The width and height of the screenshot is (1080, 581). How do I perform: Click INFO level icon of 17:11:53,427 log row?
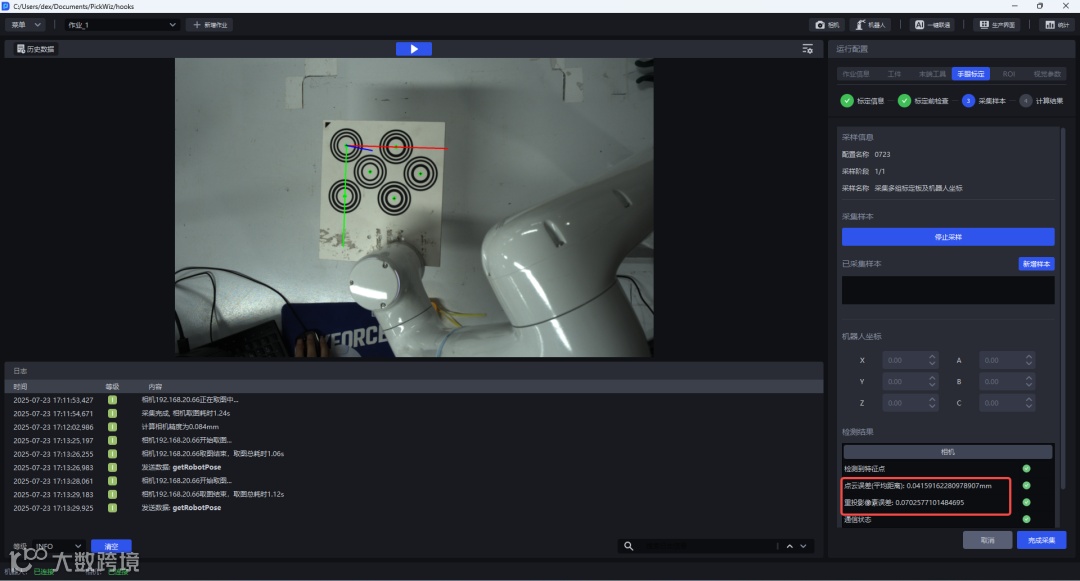click(112, 400)
